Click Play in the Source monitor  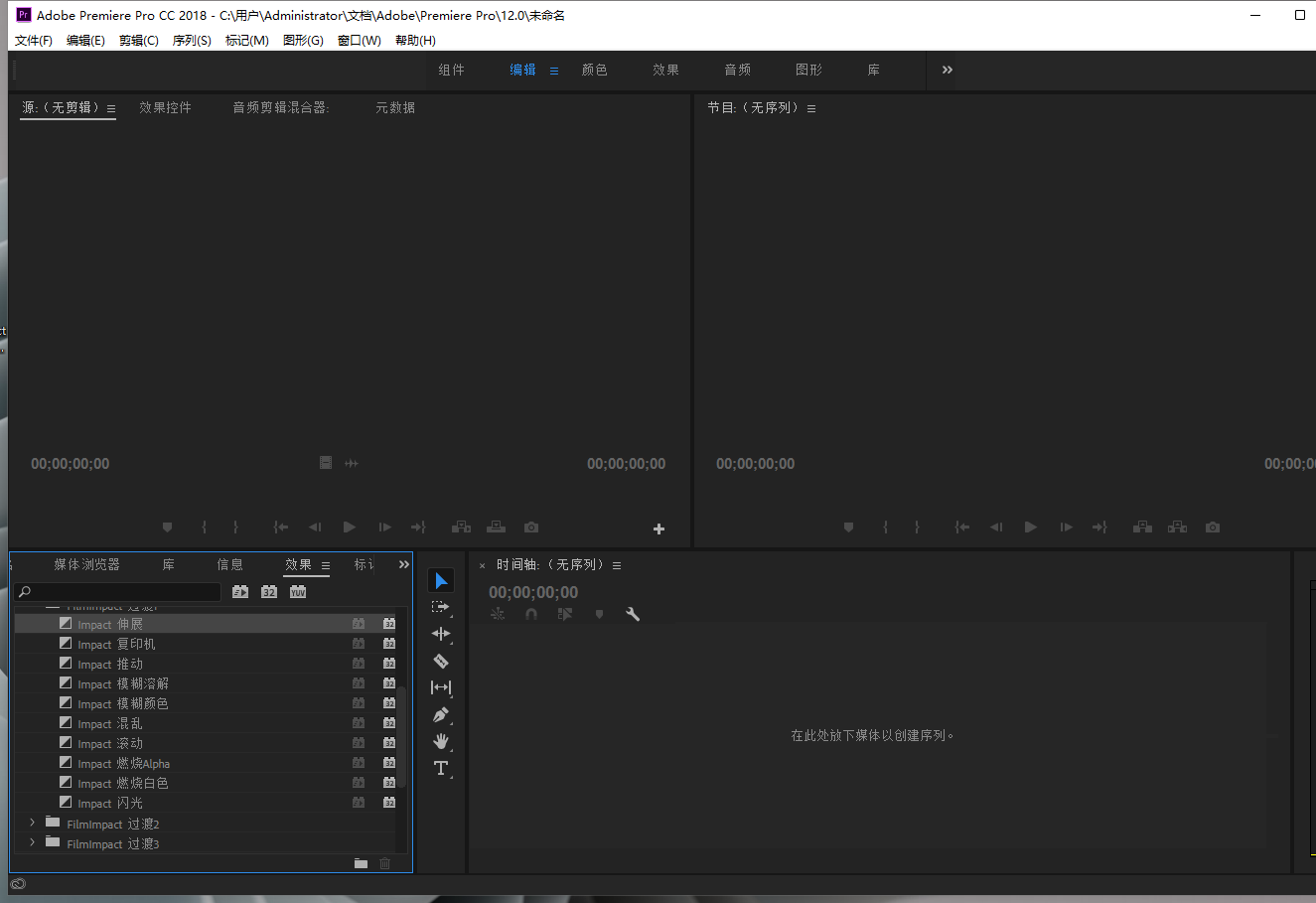(350, 527)
